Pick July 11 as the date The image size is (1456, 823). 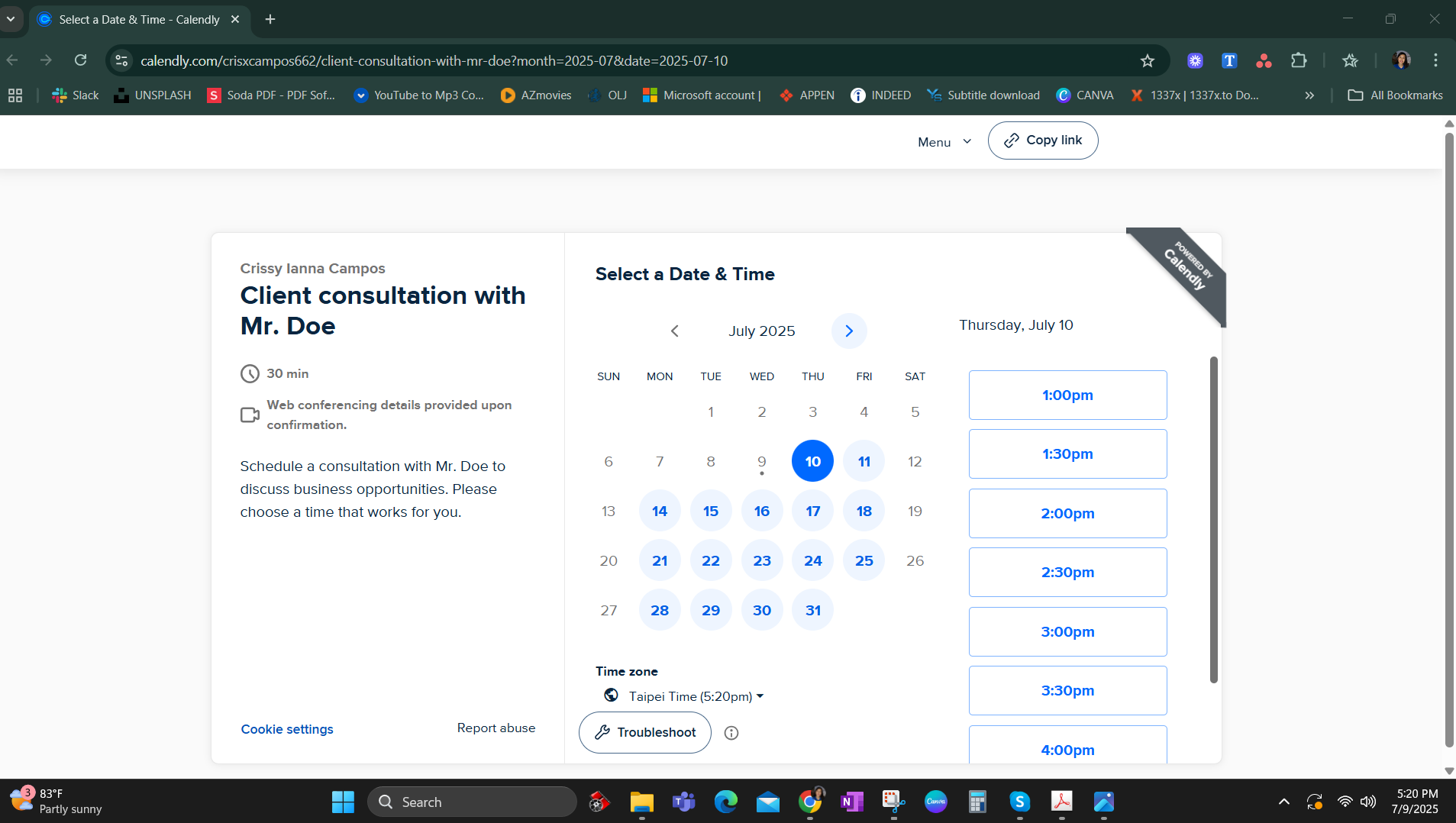(864, 461)
